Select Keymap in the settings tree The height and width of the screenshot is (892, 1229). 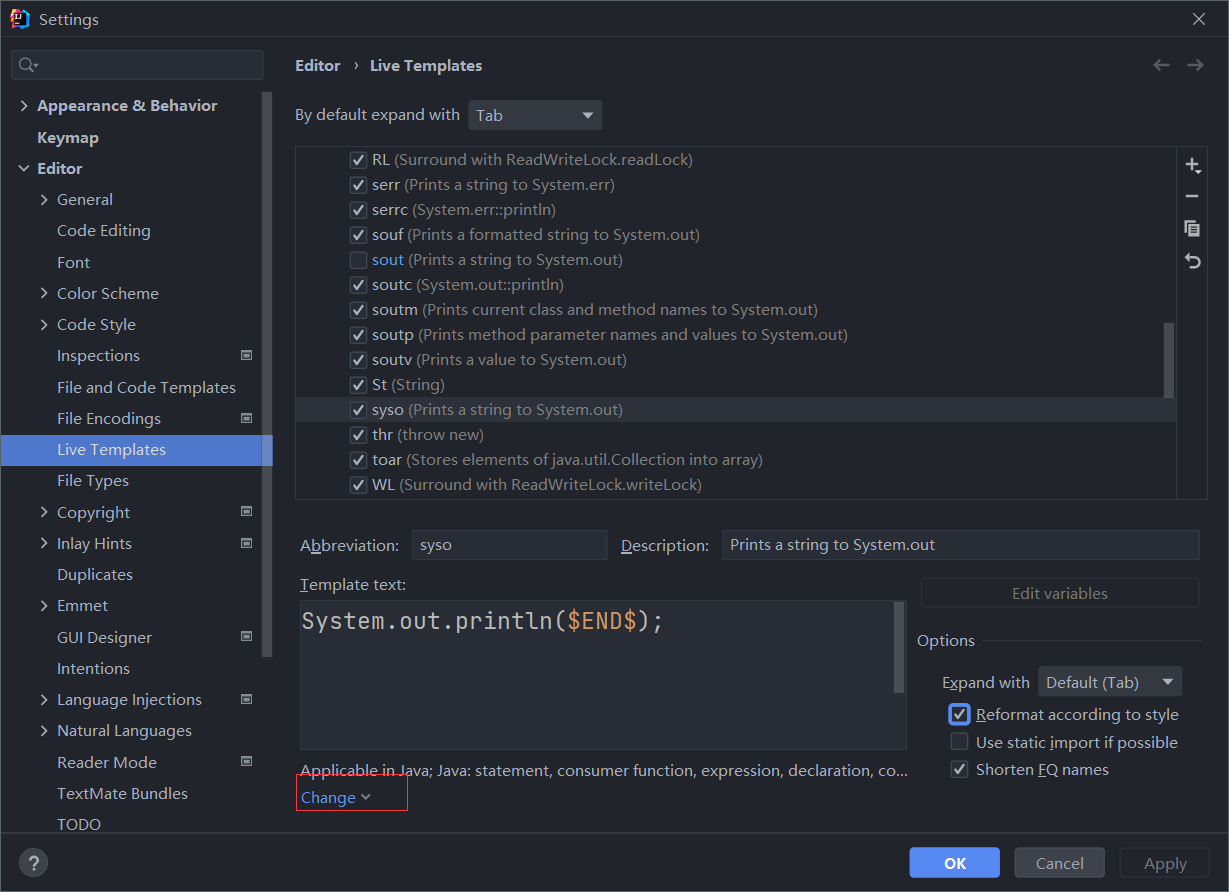68,138
